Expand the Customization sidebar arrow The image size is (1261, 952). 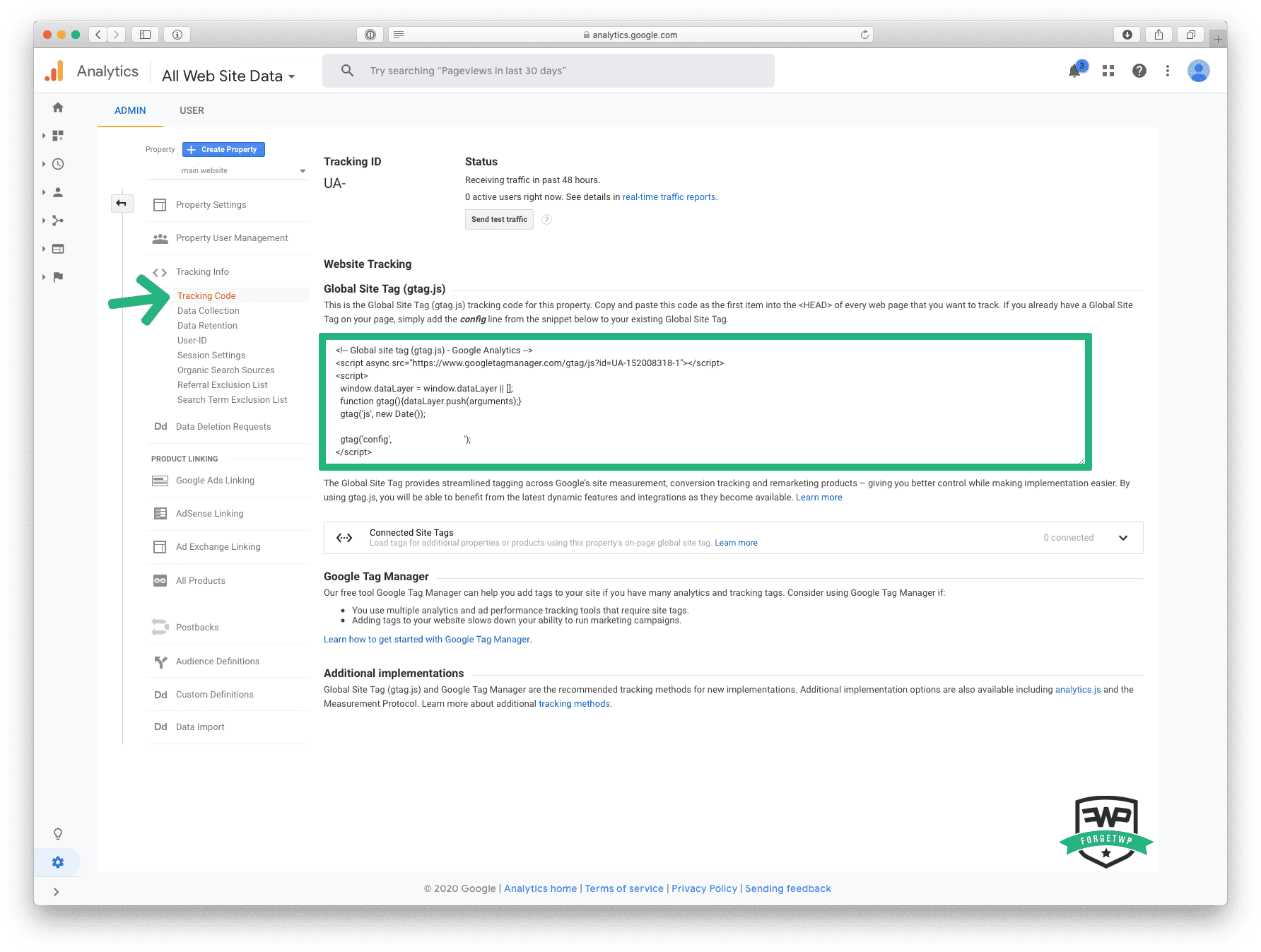44,136
